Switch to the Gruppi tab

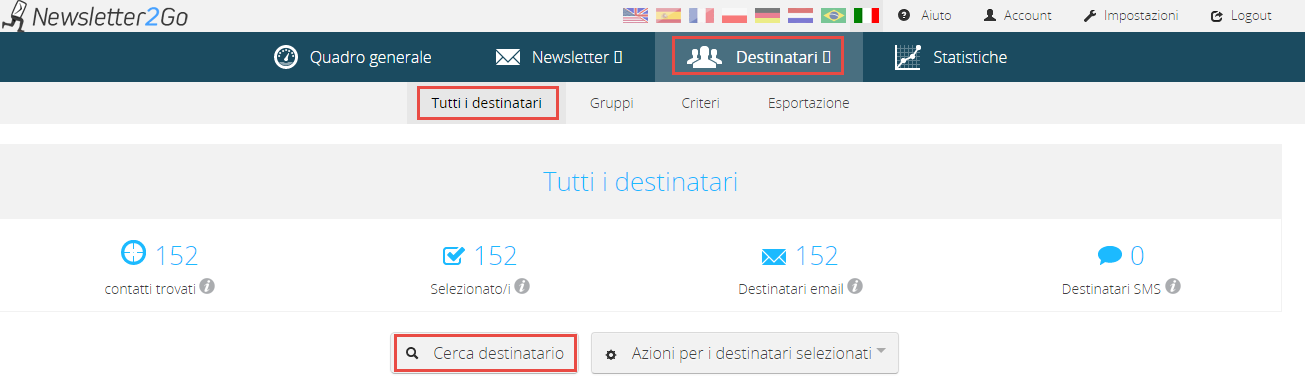click(x=611, y=103)
